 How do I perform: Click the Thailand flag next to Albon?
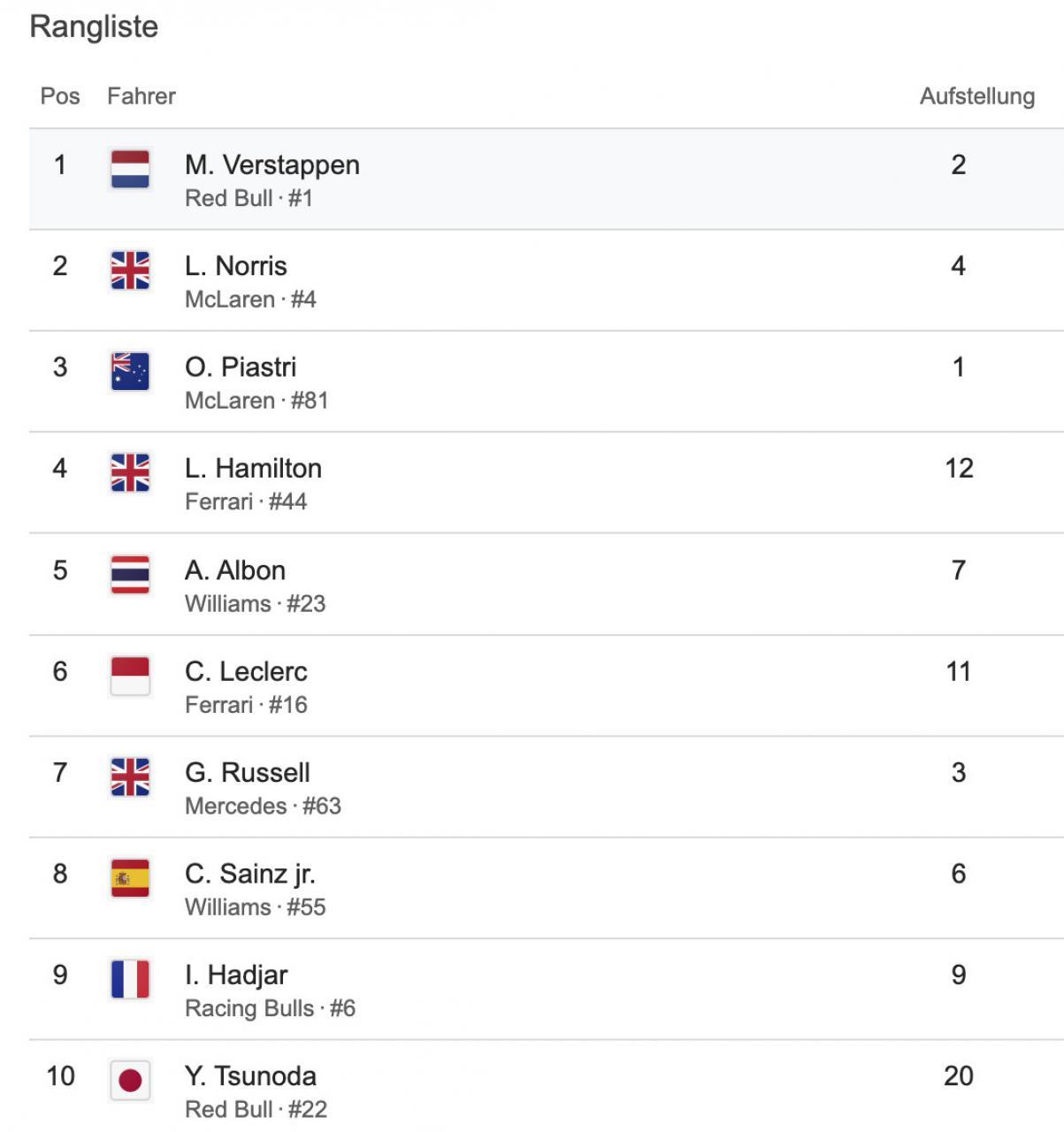point(130,574)
